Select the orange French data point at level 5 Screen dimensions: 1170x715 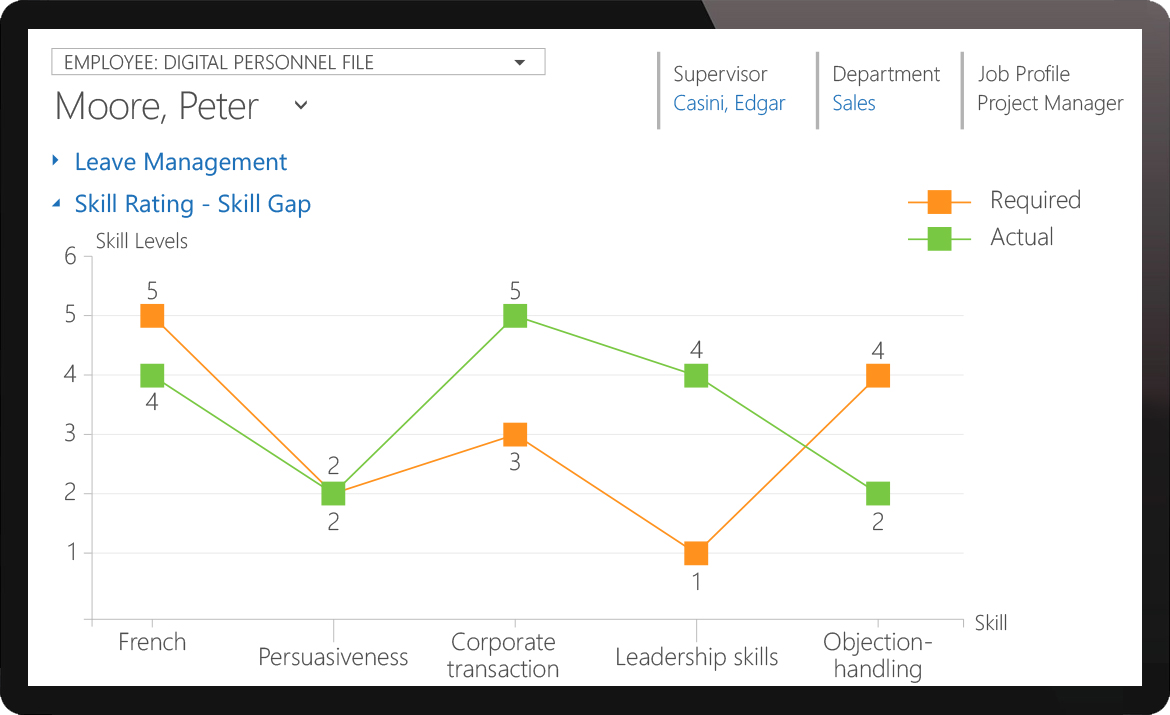point(150,315)
